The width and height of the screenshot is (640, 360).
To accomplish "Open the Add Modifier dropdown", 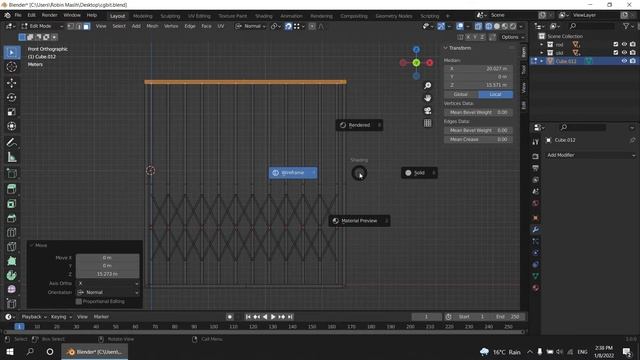I will point(590,155).
